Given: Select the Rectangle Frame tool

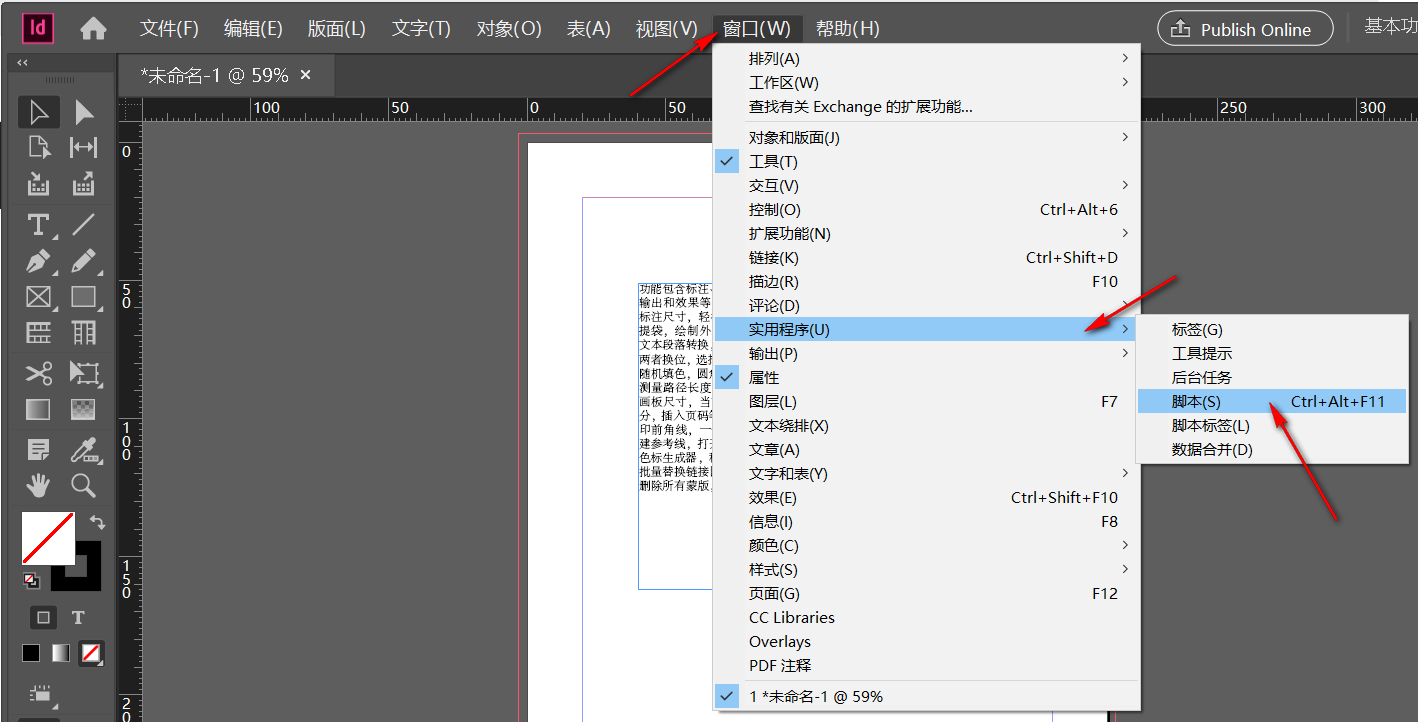Looking at the screenshot, I should [38, 297].
